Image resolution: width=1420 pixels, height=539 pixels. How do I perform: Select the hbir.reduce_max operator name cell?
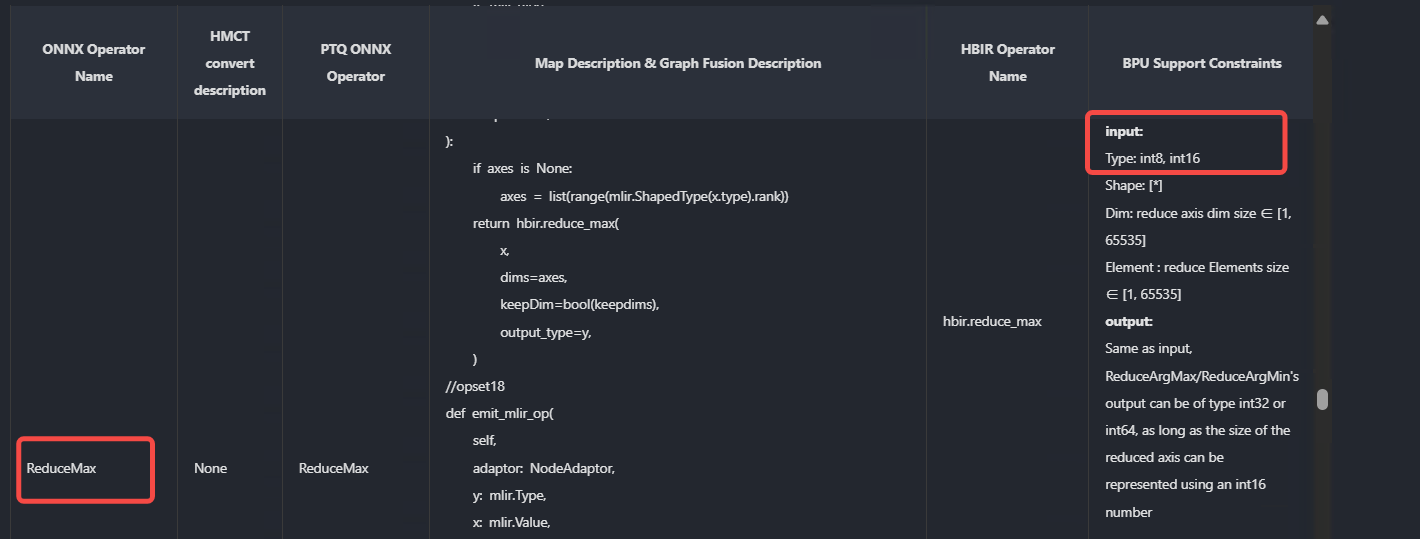[x=992, y=321]
